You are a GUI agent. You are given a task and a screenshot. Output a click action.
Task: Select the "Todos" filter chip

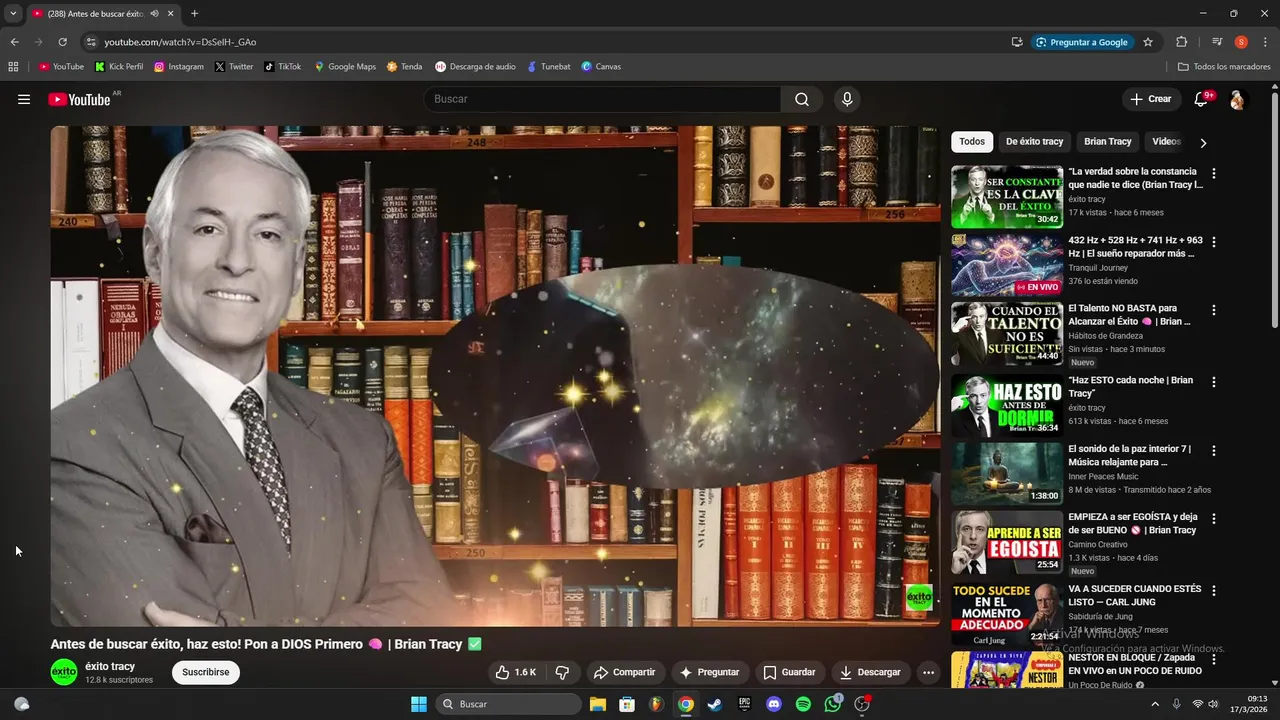[972, 142]
